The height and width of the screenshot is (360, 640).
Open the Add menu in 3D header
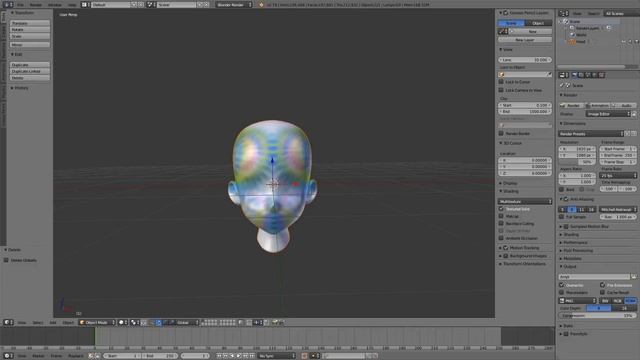53,322
